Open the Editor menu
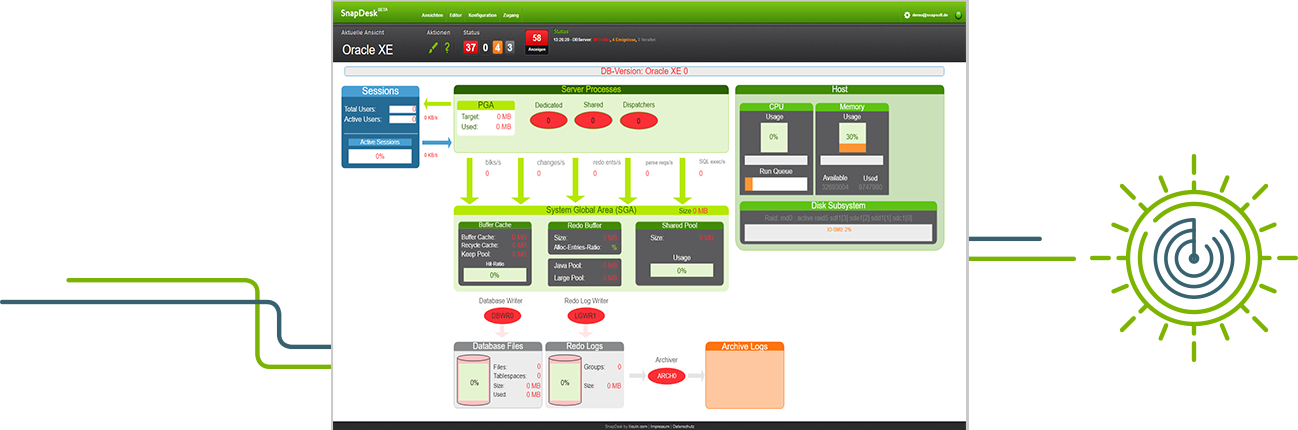1298x430 pixels. (x=456, y=15)
